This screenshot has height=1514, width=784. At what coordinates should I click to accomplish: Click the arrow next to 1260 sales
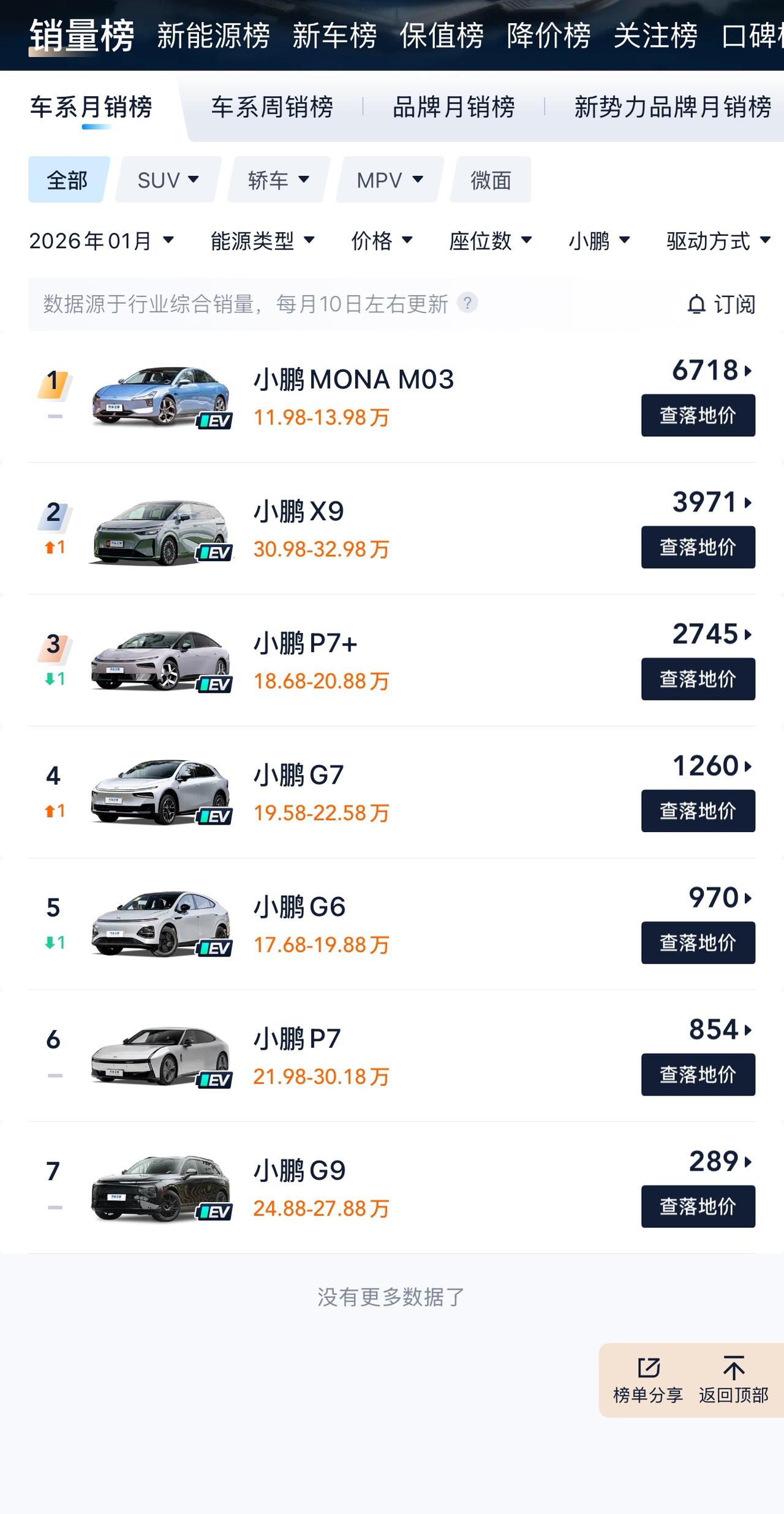[x=748, y=766]
